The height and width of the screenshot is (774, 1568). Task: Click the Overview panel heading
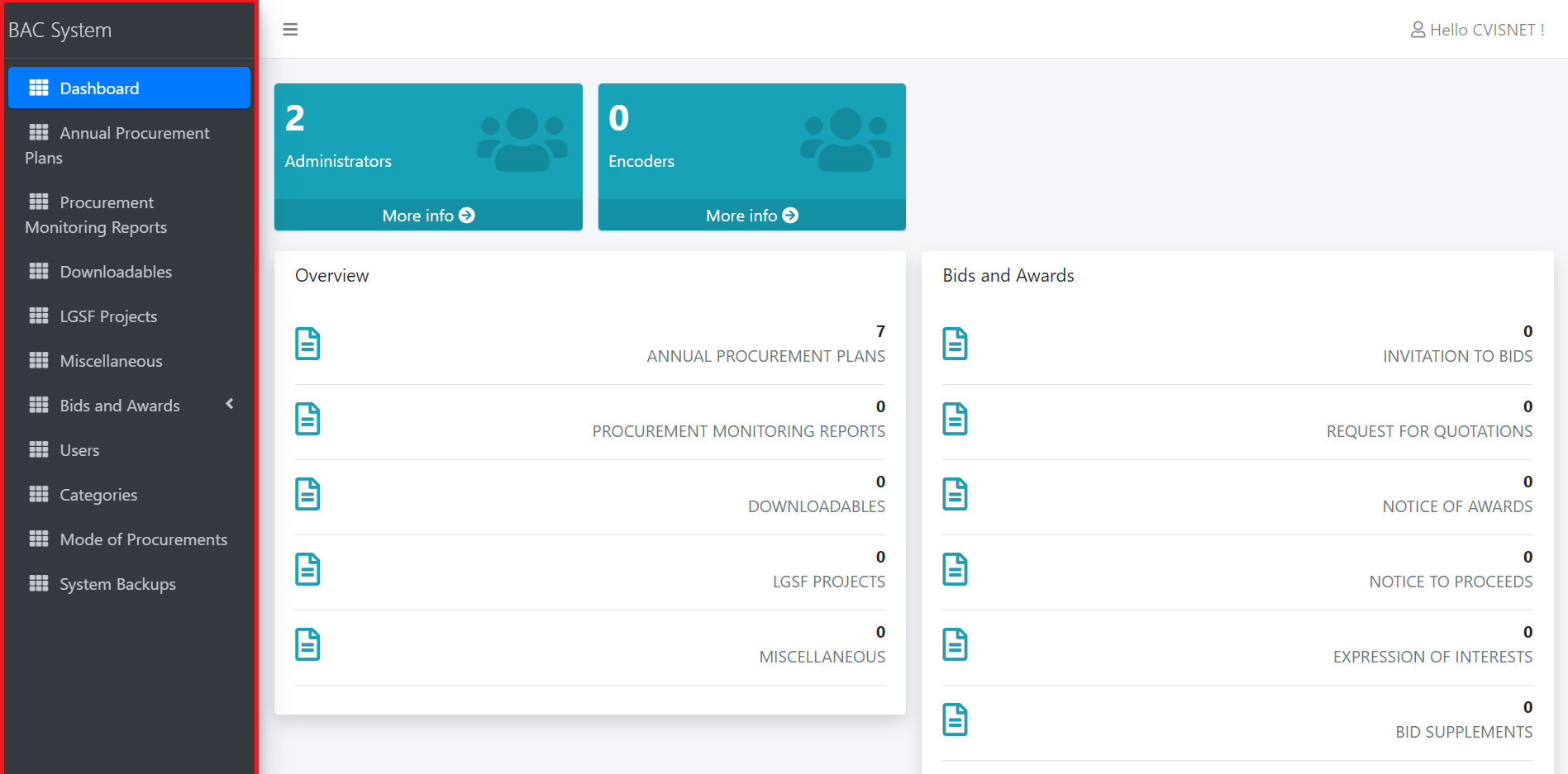tap(332, 275)
